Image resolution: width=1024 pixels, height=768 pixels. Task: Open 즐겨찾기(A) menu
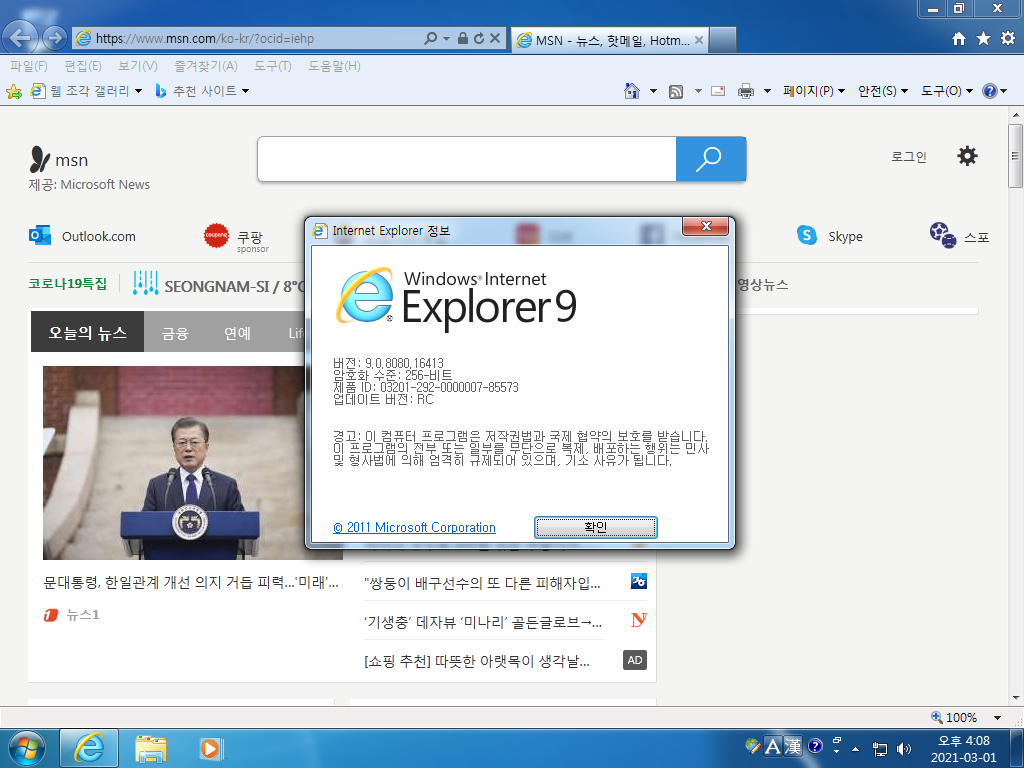[206, 66]
